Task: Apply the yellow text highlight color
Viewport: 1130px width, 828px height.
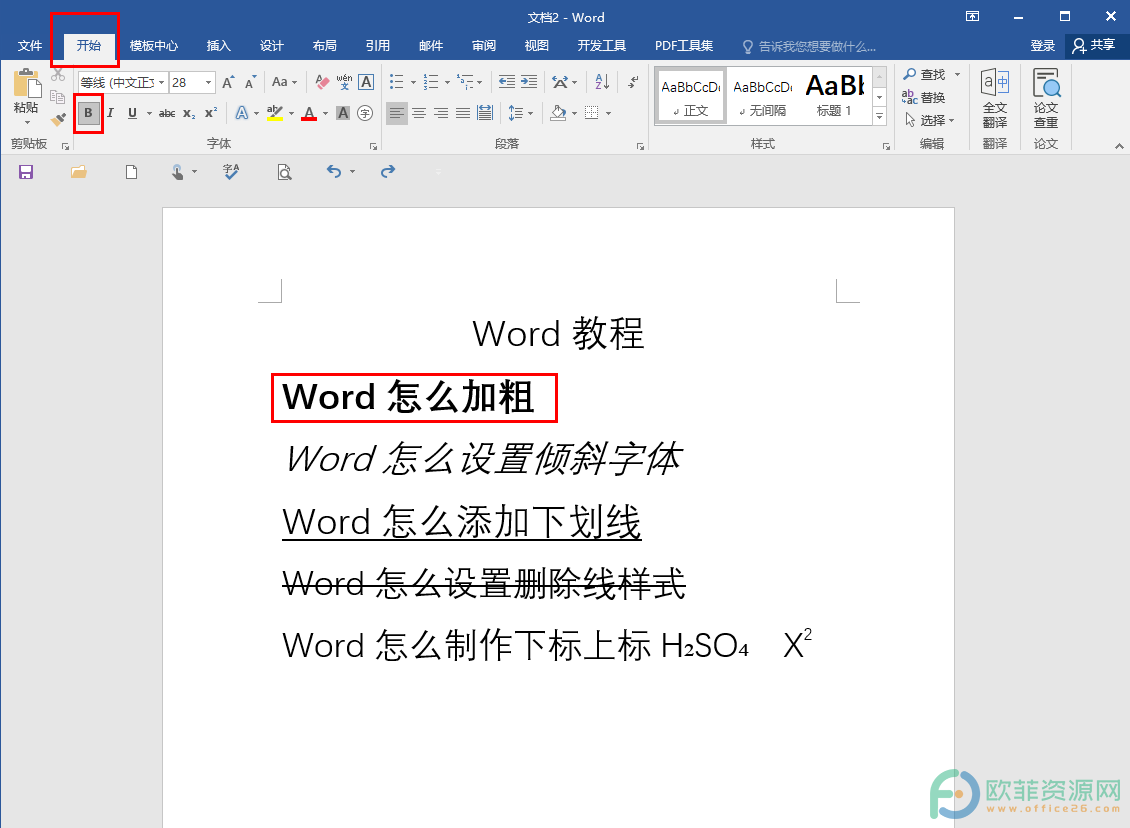Action: pyautogui.click(x=275, y=113)
